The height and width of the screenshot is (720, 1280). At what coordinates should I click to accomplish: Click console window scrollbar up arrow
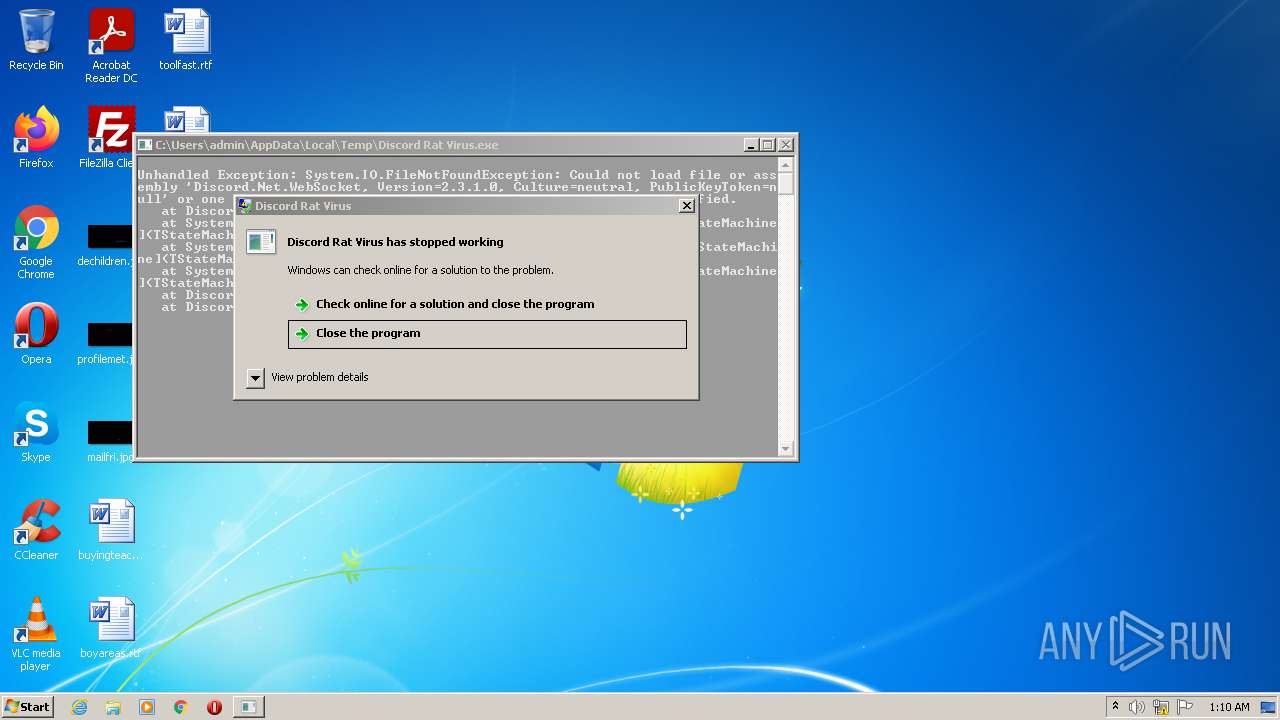[785, 163]
